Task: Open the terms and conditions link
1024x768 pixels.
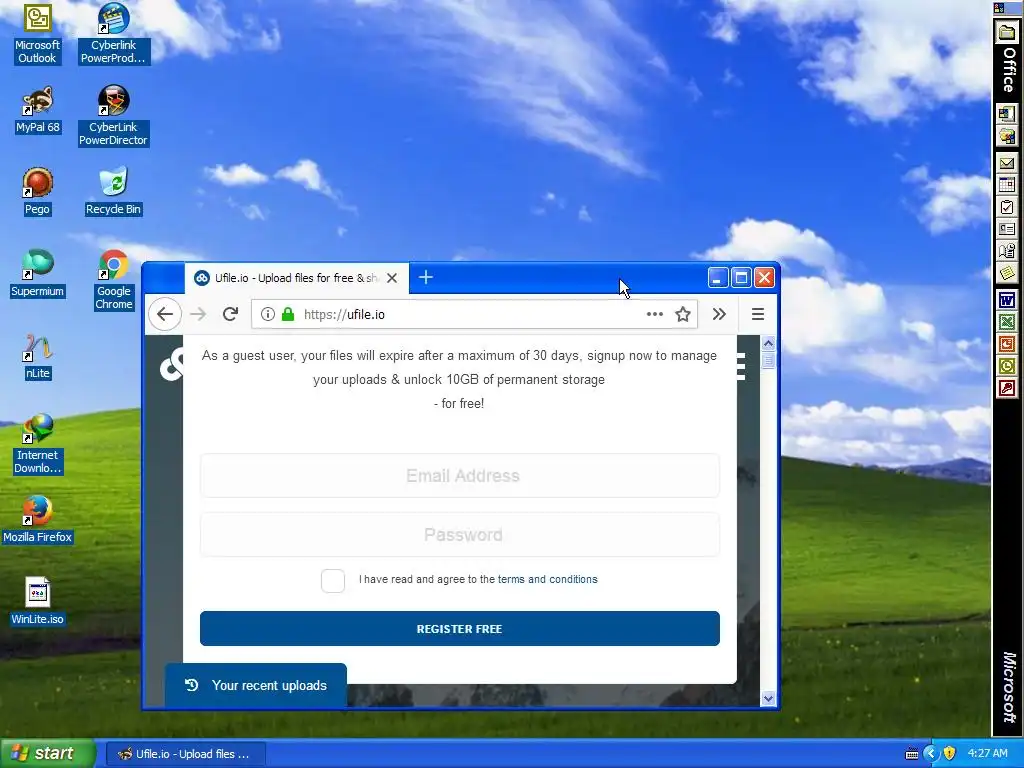Action: pos(547,579)
